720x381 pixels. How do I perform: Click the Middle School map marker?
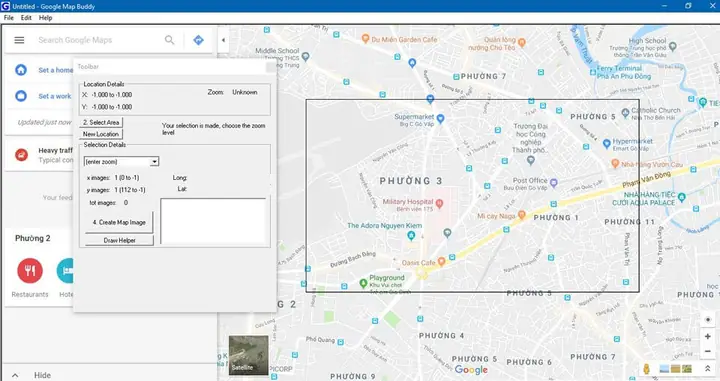click(x=305, y=57)
